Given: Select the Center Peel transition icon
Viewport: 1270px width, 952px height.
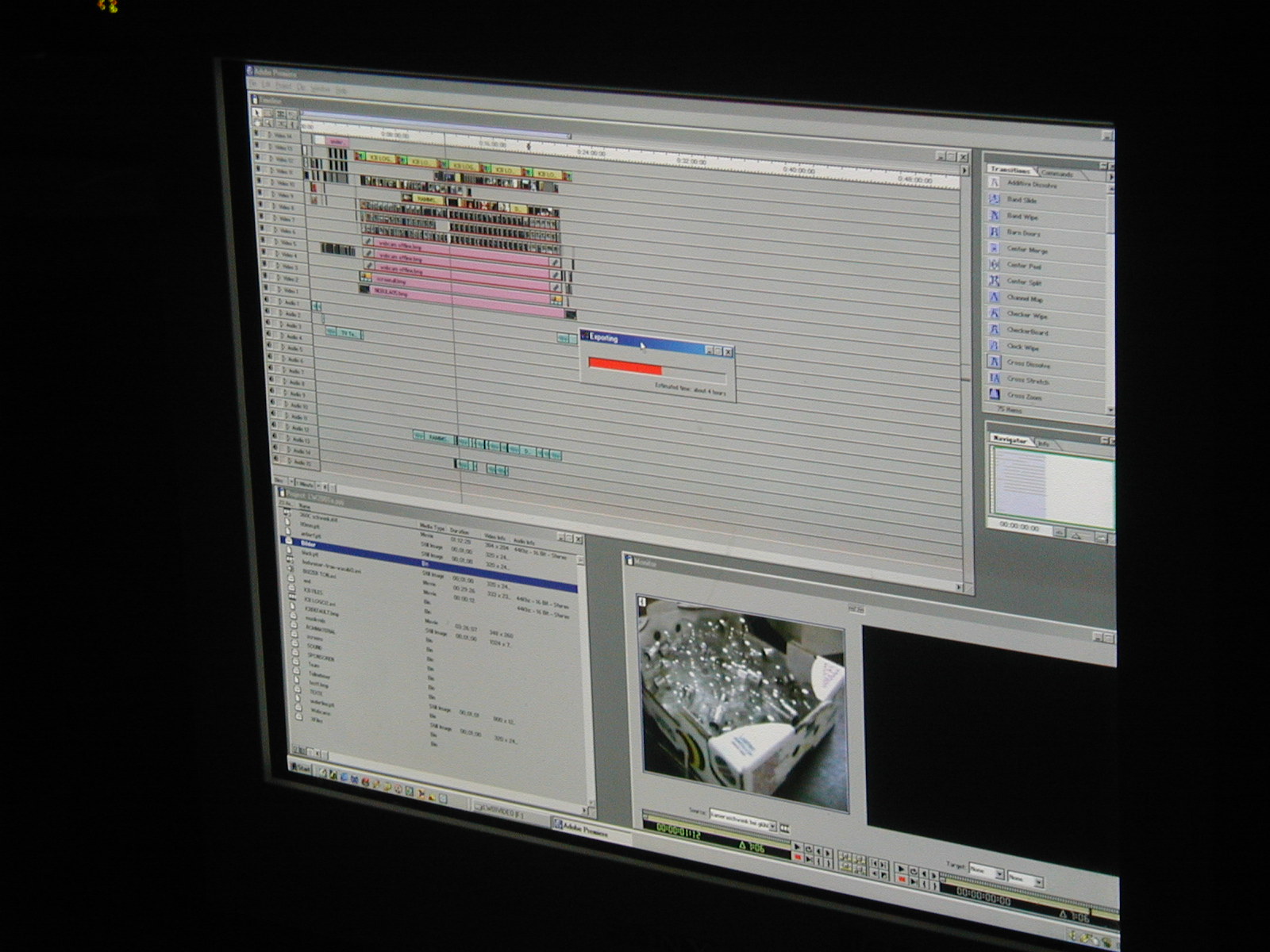Looking at the screenshot, I should 994,265.
